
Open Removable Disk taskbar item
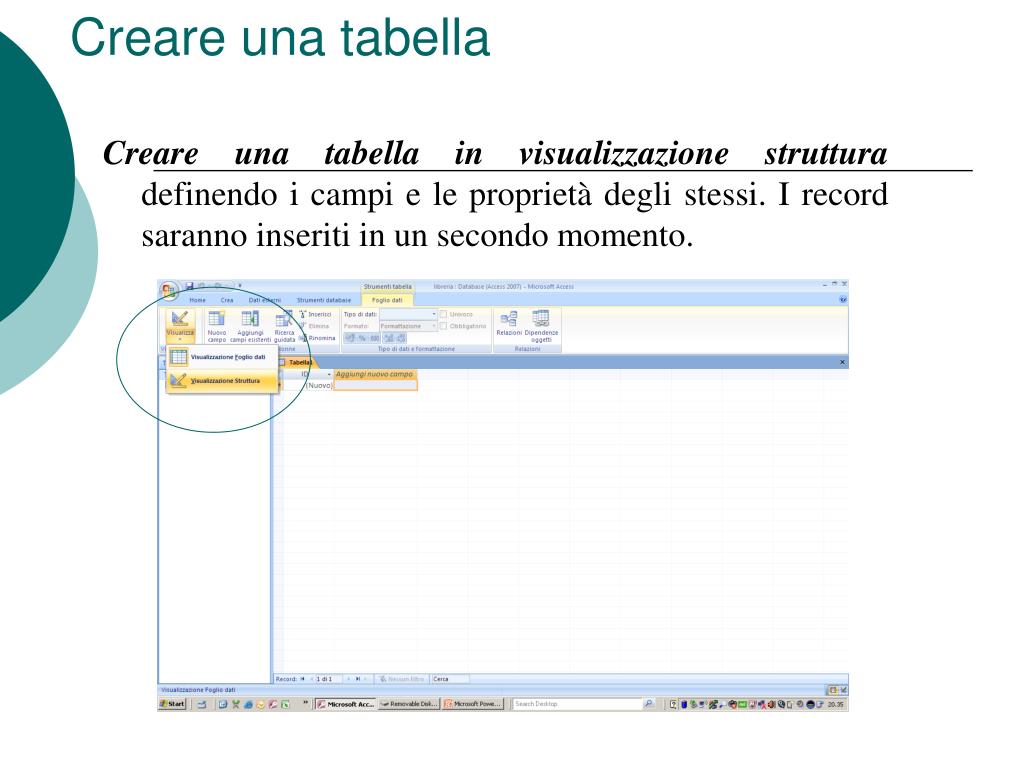pos(408,704)
